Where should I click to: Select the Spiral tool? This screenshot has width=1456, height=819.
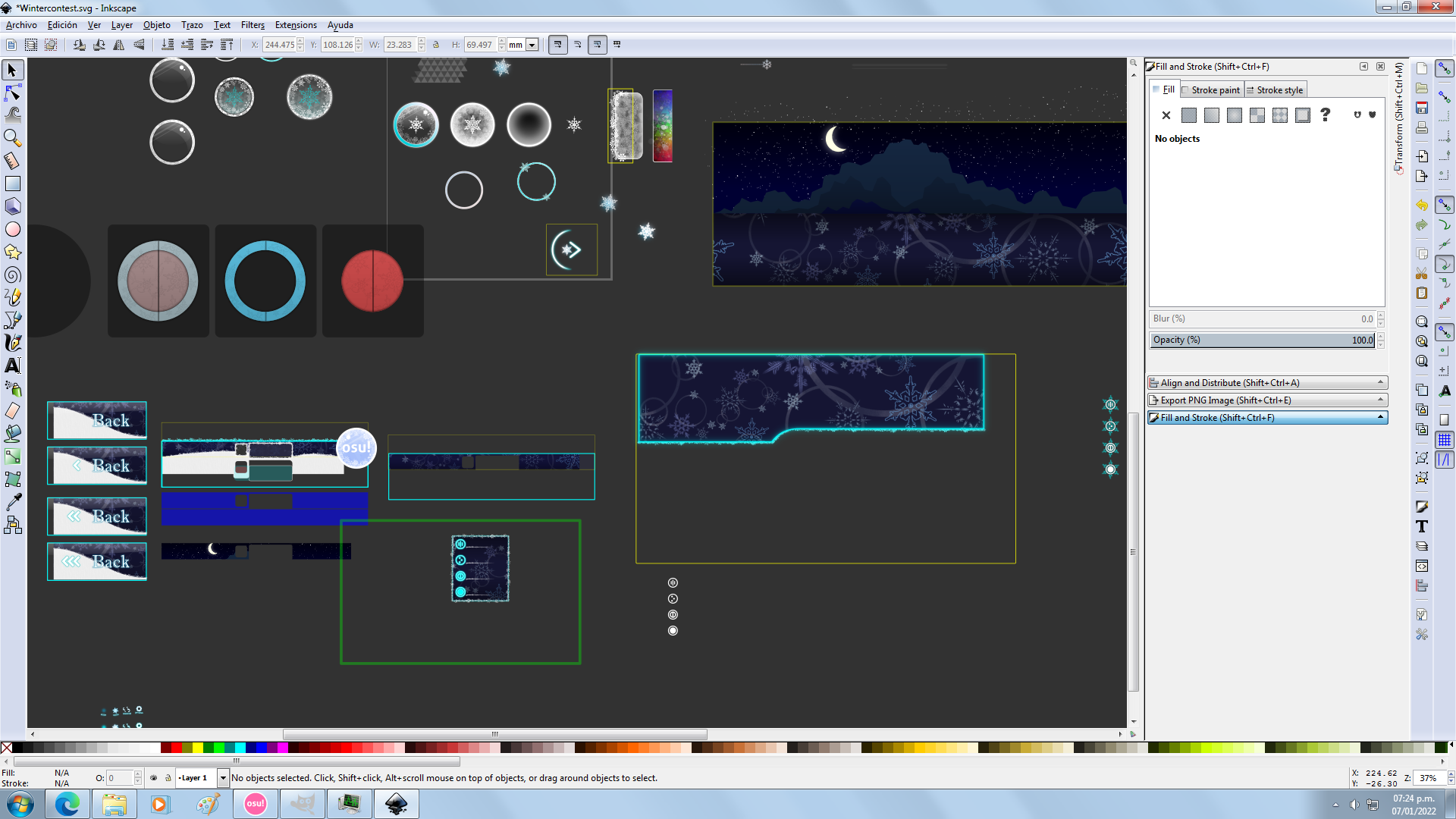[x=12, y=275]
